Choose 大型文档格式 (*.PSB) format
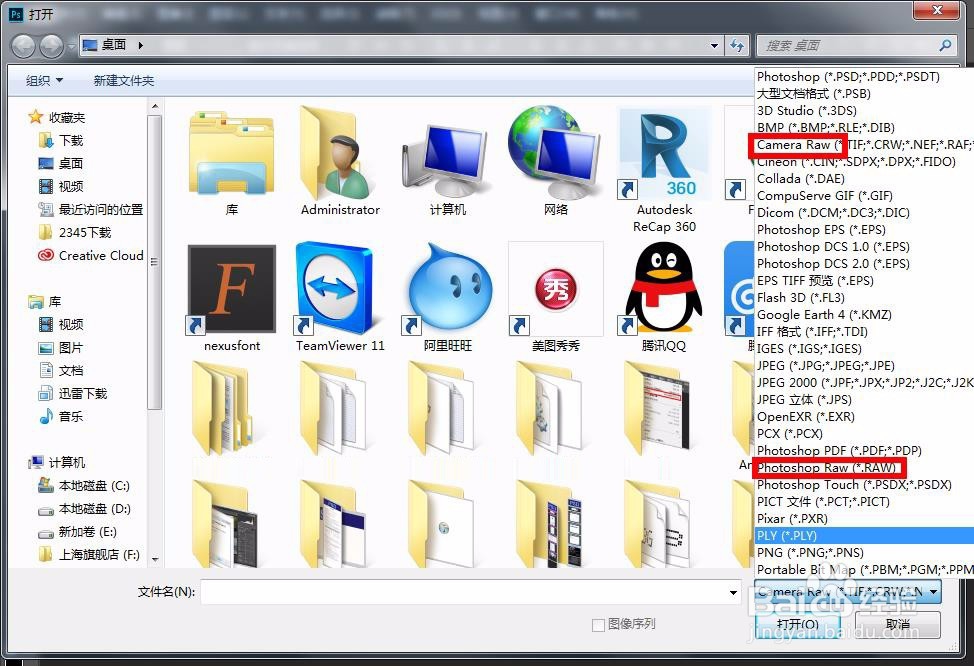This screenshot has width=974, height=666. pyautogui.click(x=864, y=94)
